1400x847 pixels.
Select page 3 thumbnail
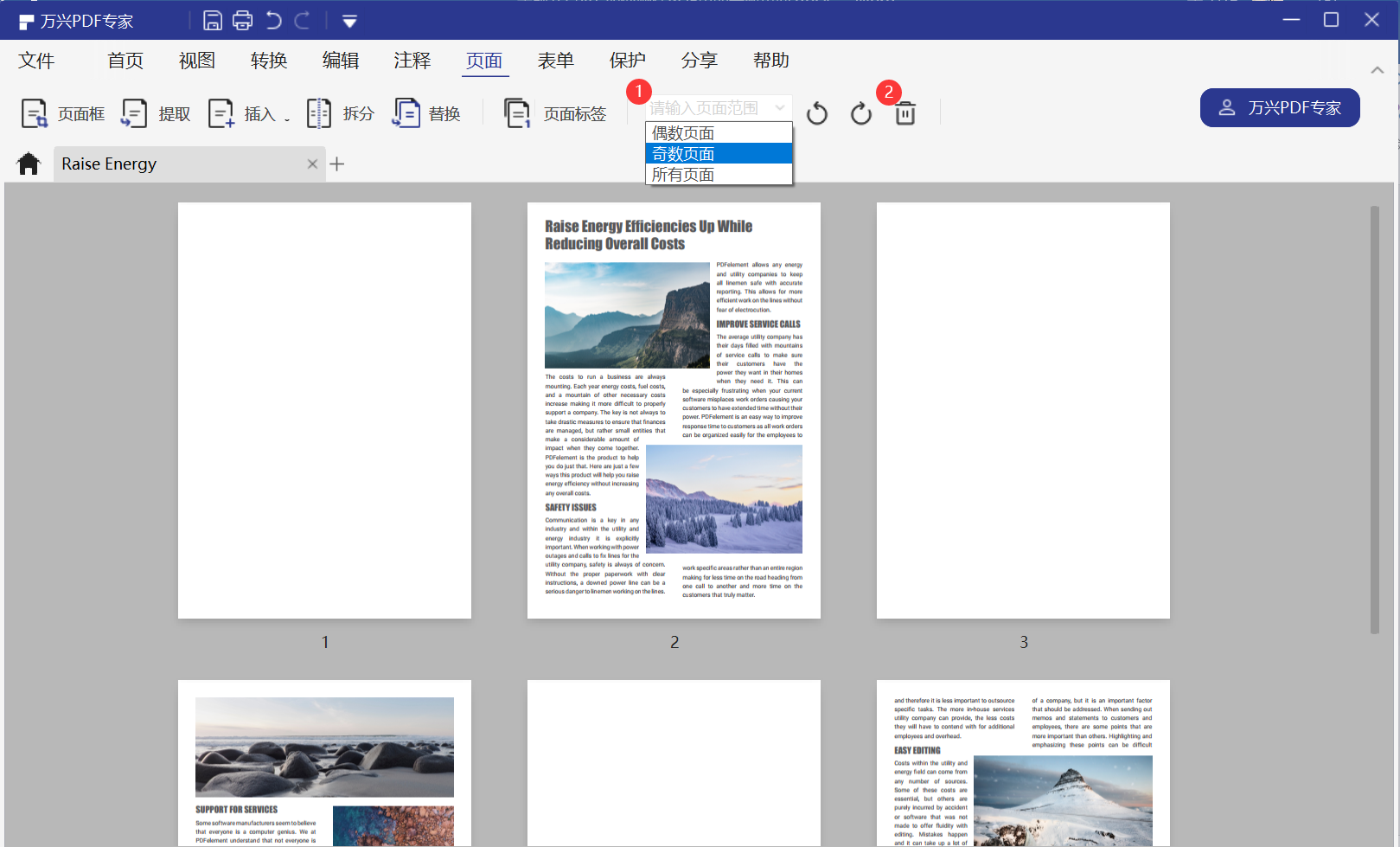pyautogui.click(x=1023, y=410)
